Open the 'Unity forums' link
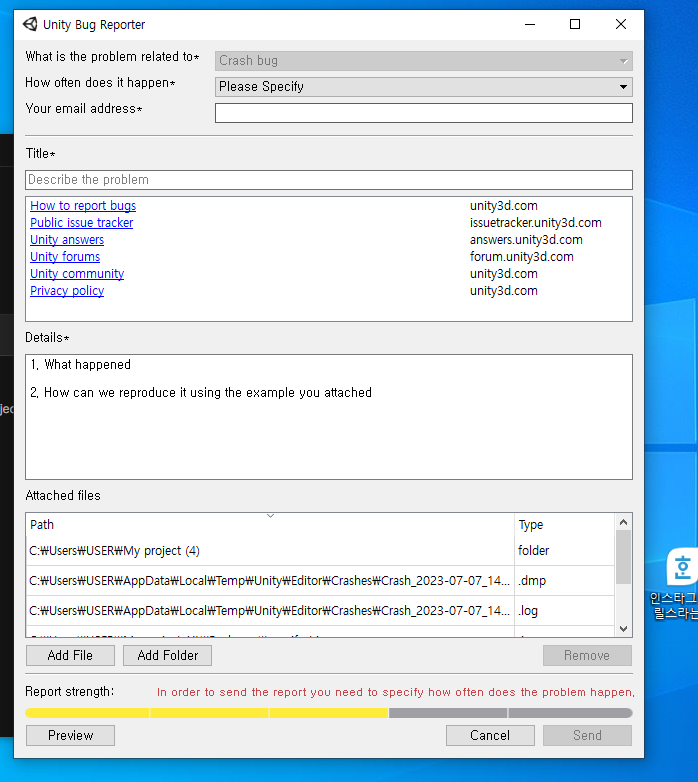This screenshot has height=782, width=698. (x=65, y=256)
